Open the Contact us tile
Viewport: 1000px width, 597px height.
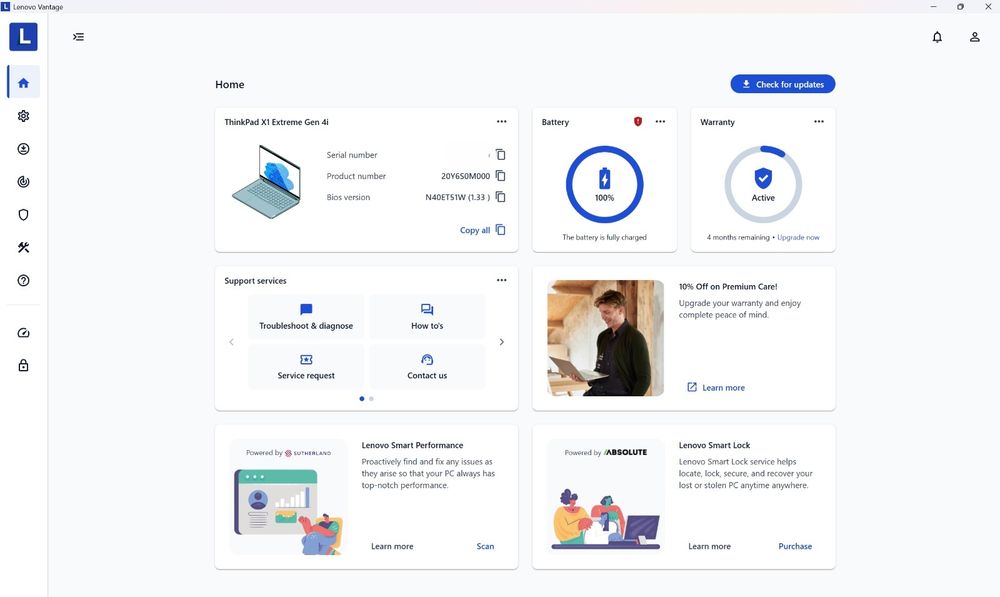427,367
